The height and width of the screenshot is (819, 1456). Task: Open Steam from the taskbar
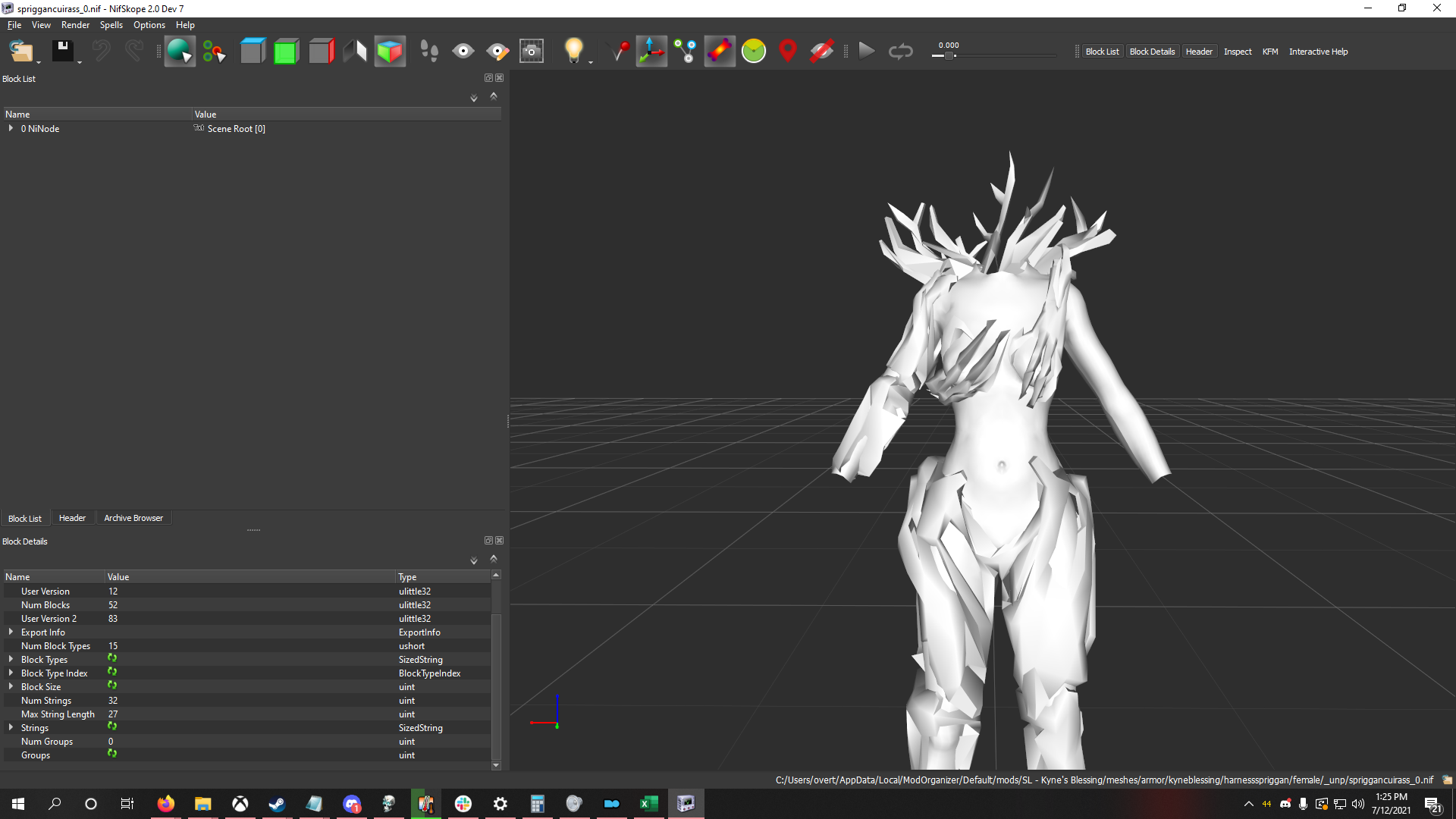coord(277,804)
